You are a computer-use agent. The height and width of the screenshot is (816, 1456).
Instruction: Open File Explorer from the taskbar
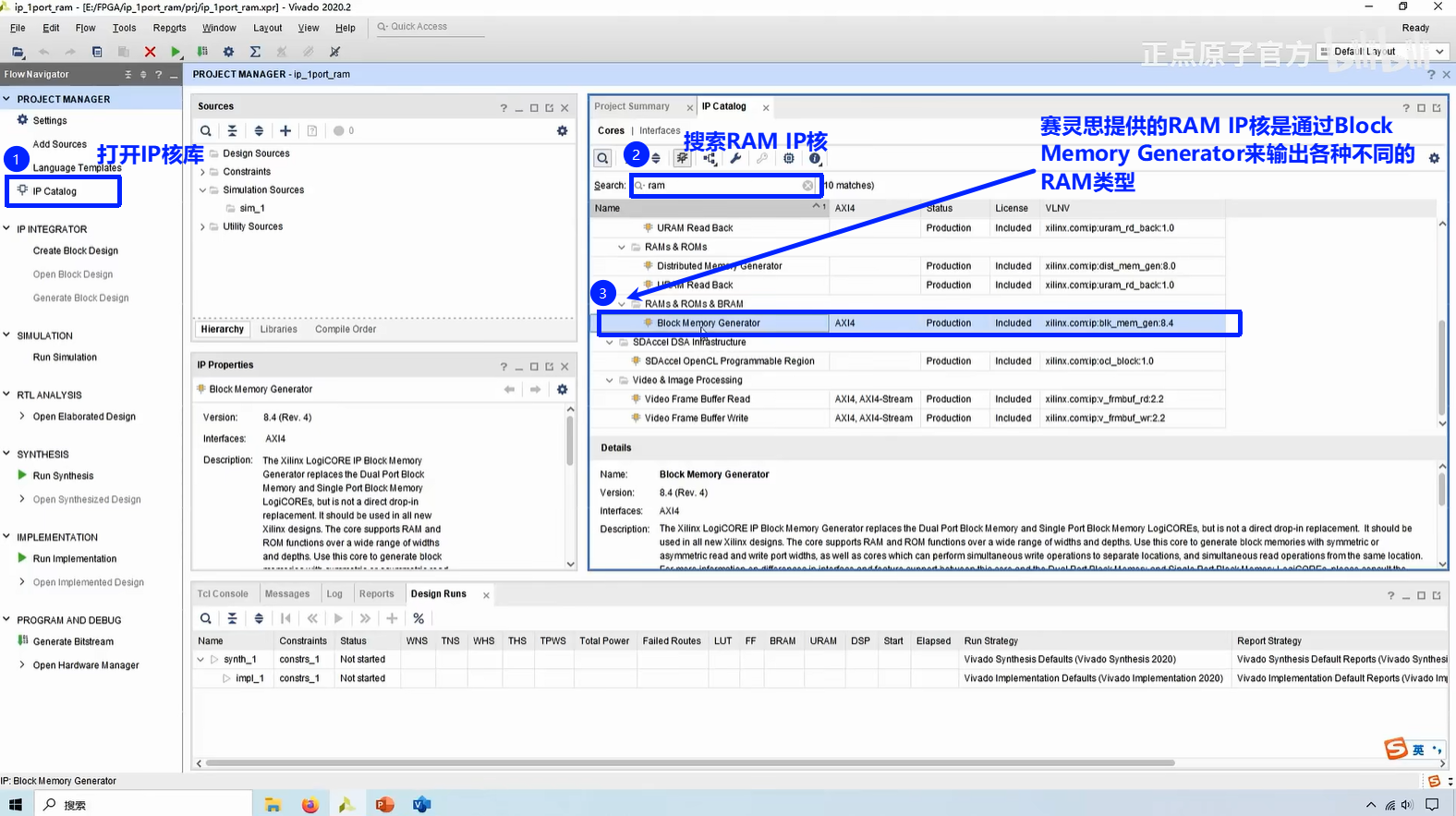point(273,804)
